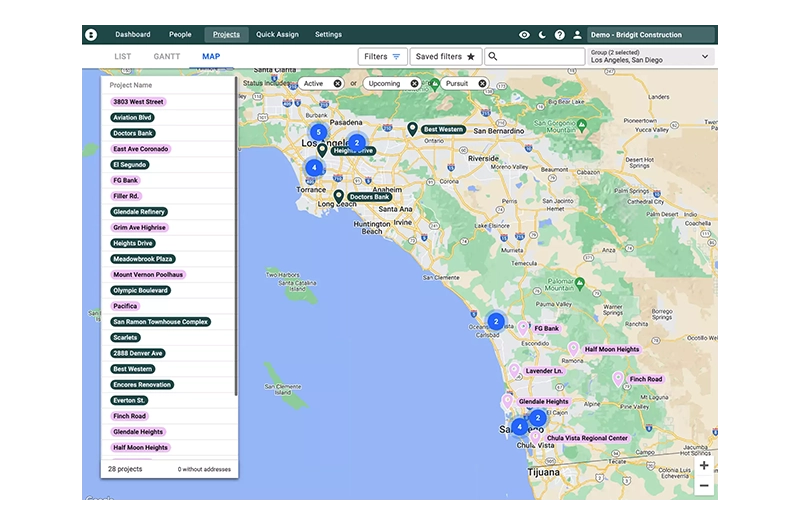This screenshot has width=800, height=525.
Task: Open Settings from the top bar
Action: [328, 35]
